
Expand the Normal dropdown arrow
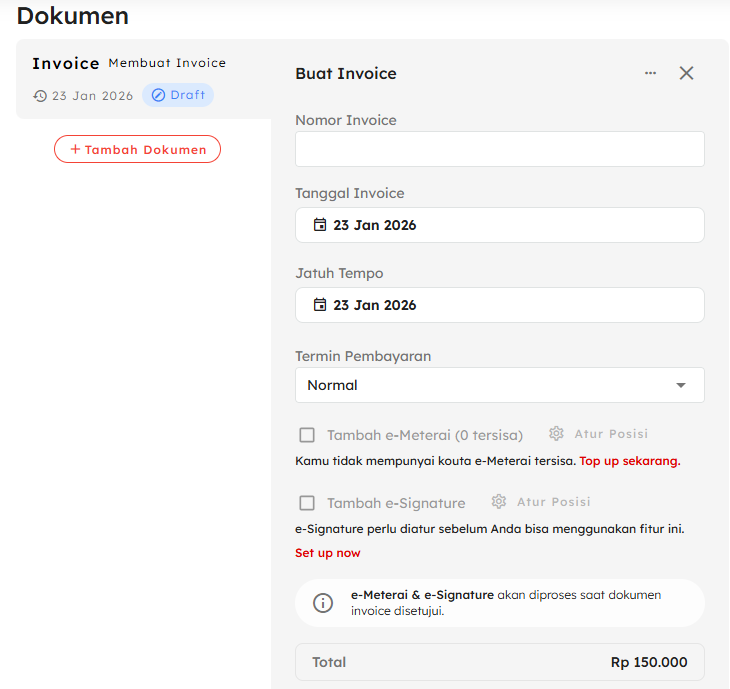point(681,385)
